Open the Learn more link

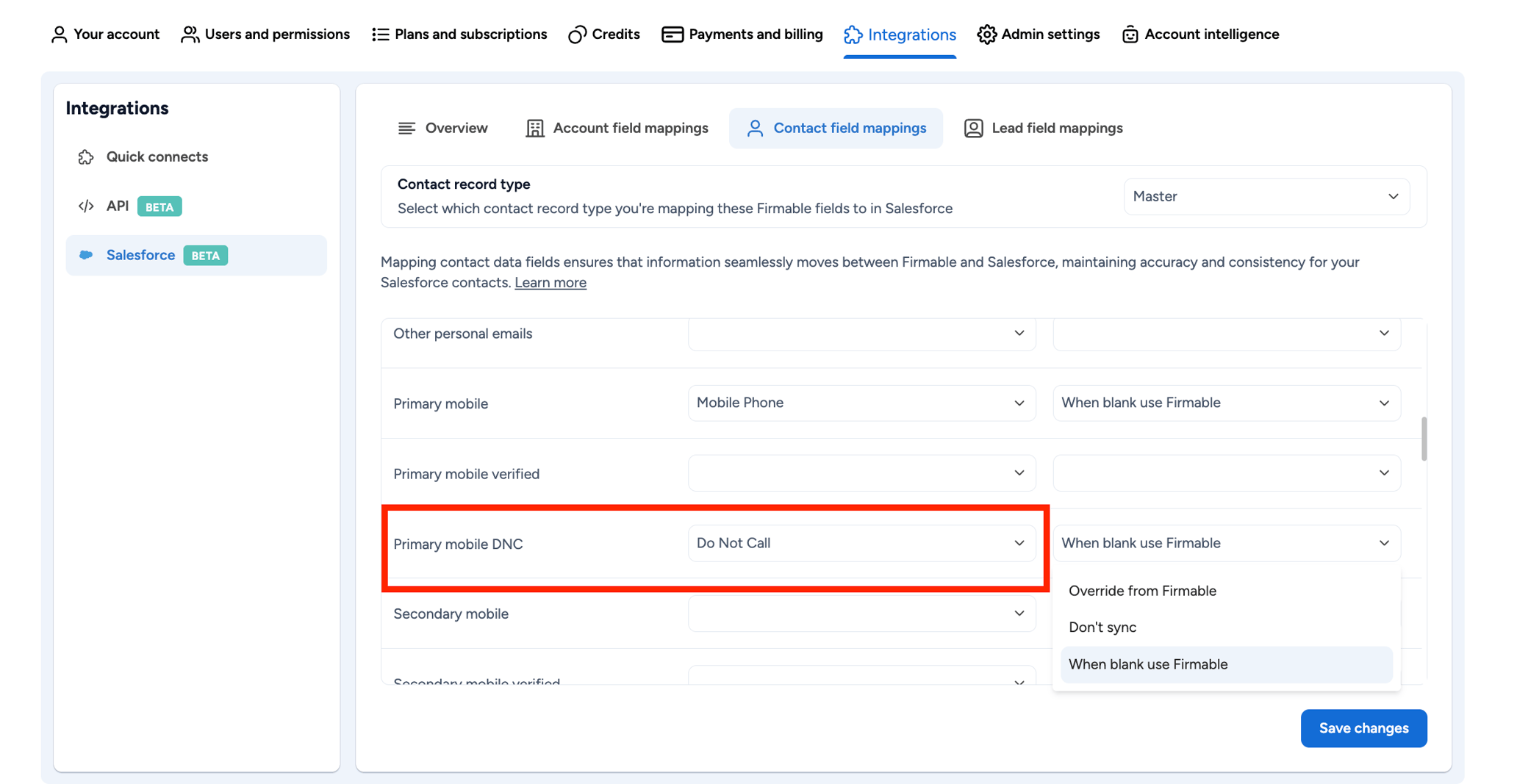(x=550, y=283)
